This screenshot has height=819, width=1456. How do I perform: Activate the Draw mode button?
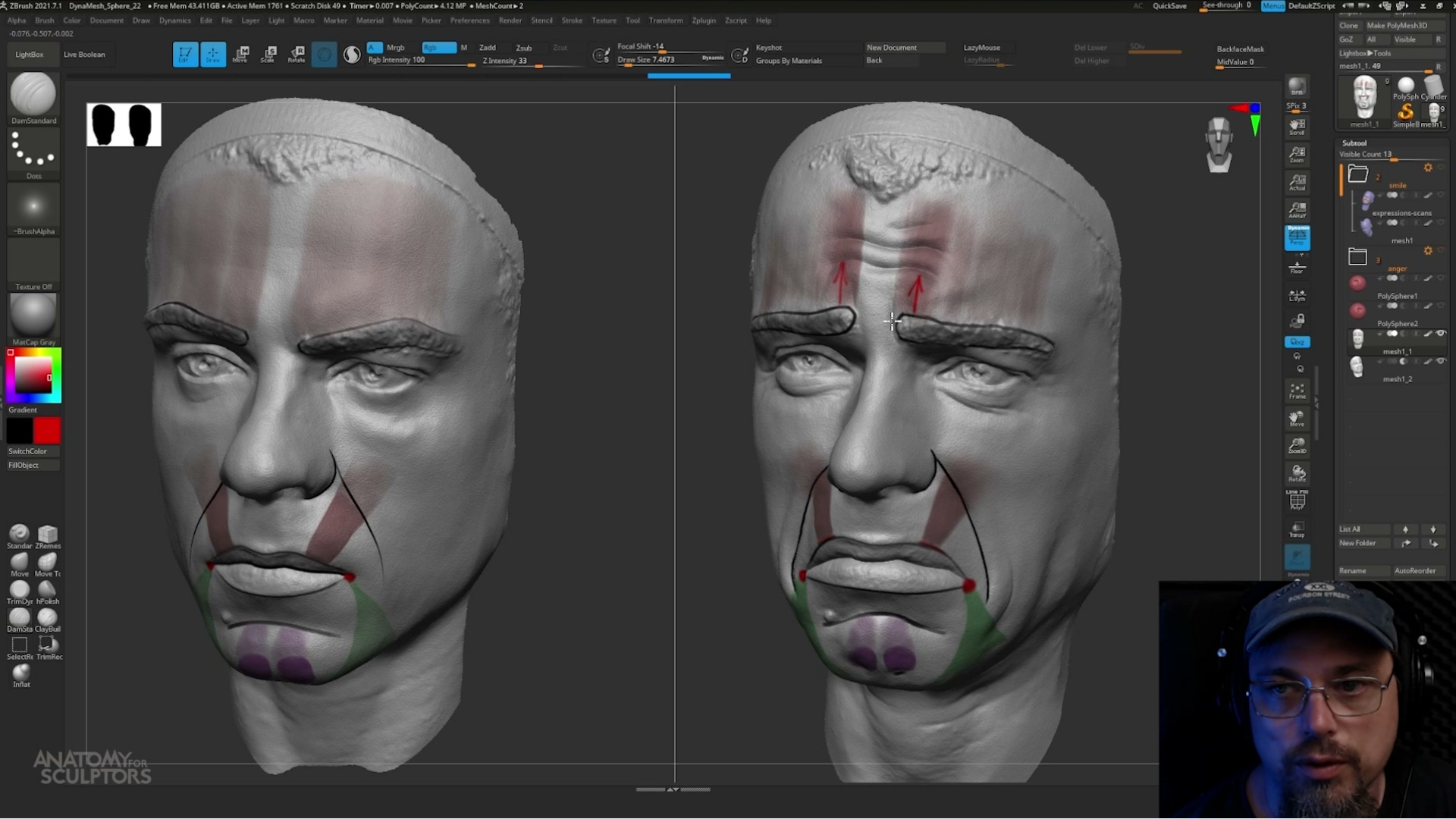pyautogui.click(x=213, y=55)
